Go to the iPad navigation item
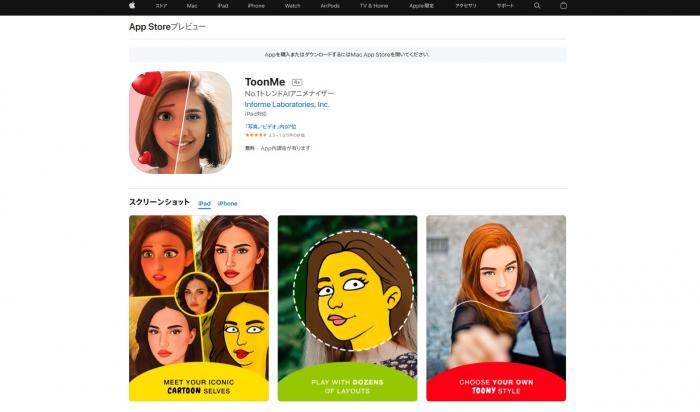Screen dimensions: 700x412 click(222, 6)
